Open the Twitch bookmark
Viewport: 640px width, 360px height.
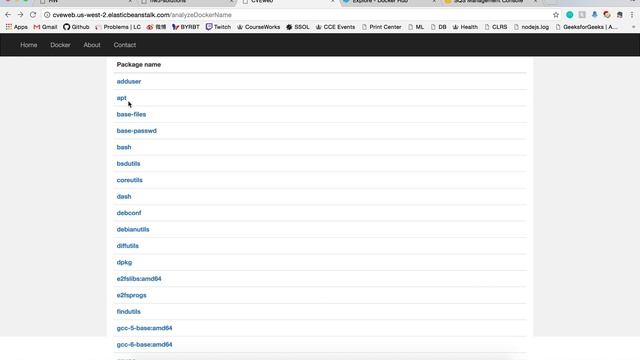pos(218,27)
